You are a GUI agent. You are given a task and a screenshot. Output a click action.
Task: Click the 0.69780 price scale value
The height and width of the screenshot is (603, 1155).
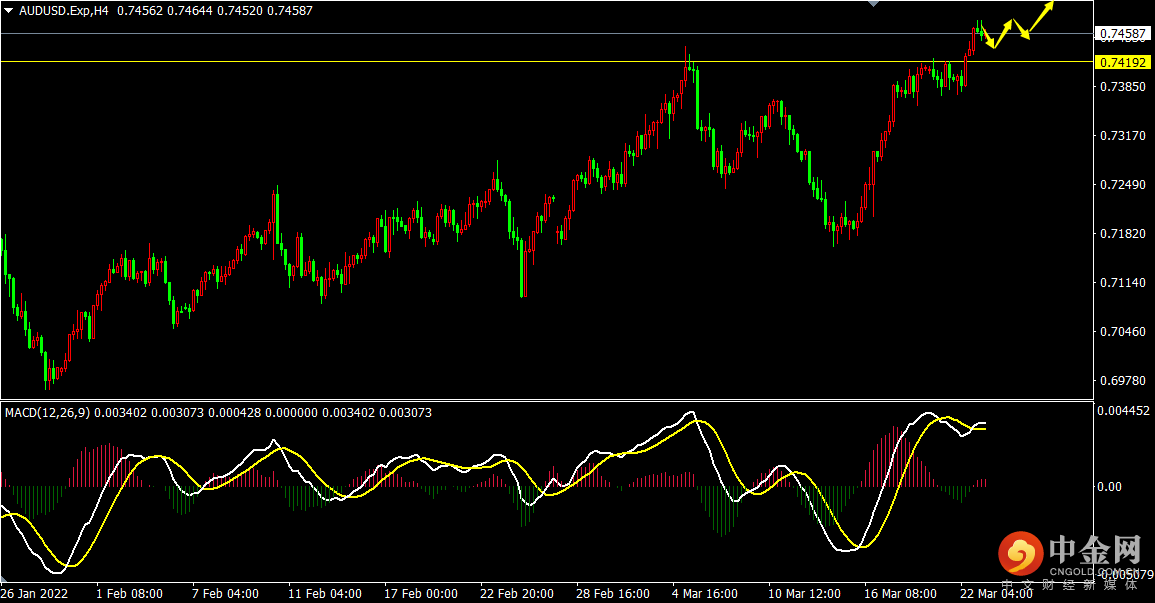(1123, 381)
